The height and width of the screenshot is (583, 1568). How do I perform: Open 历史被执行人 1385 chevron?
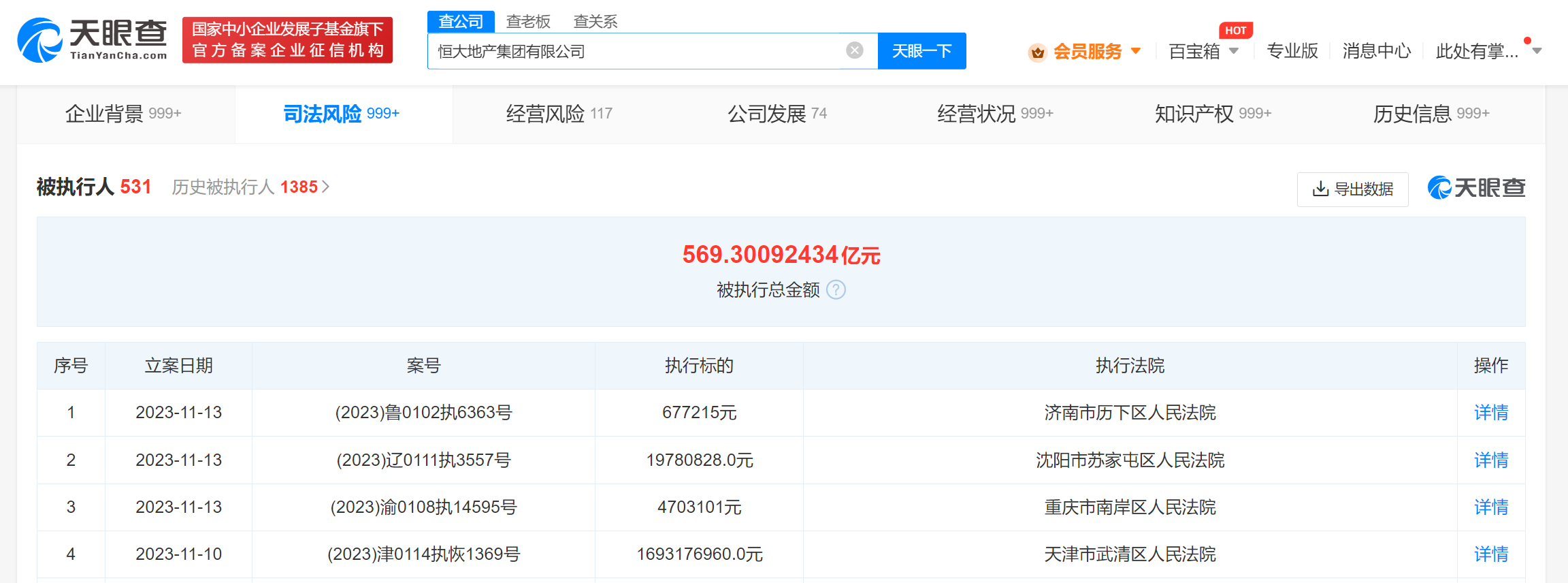tap(326, 187)
